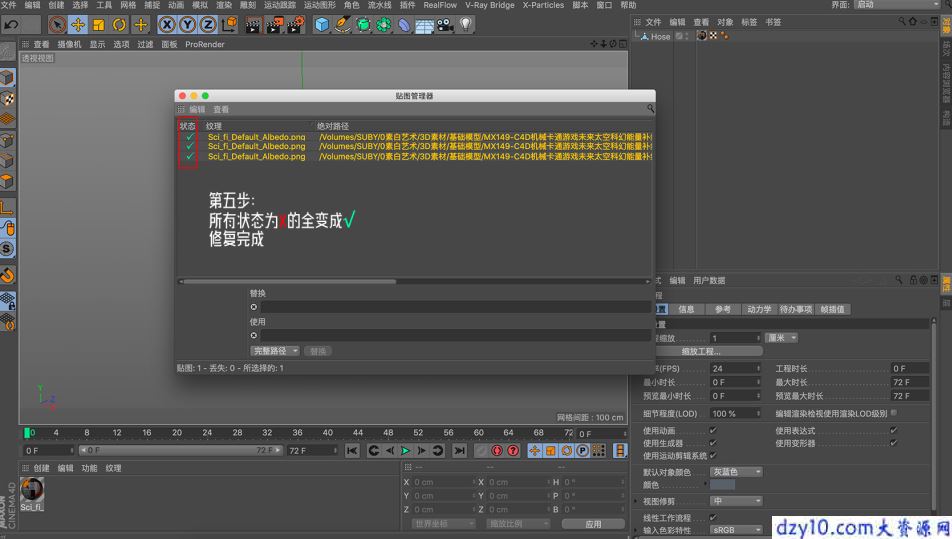Open the 完整路径 dropdown
This screenshot has height=539, width=952.
275,351
